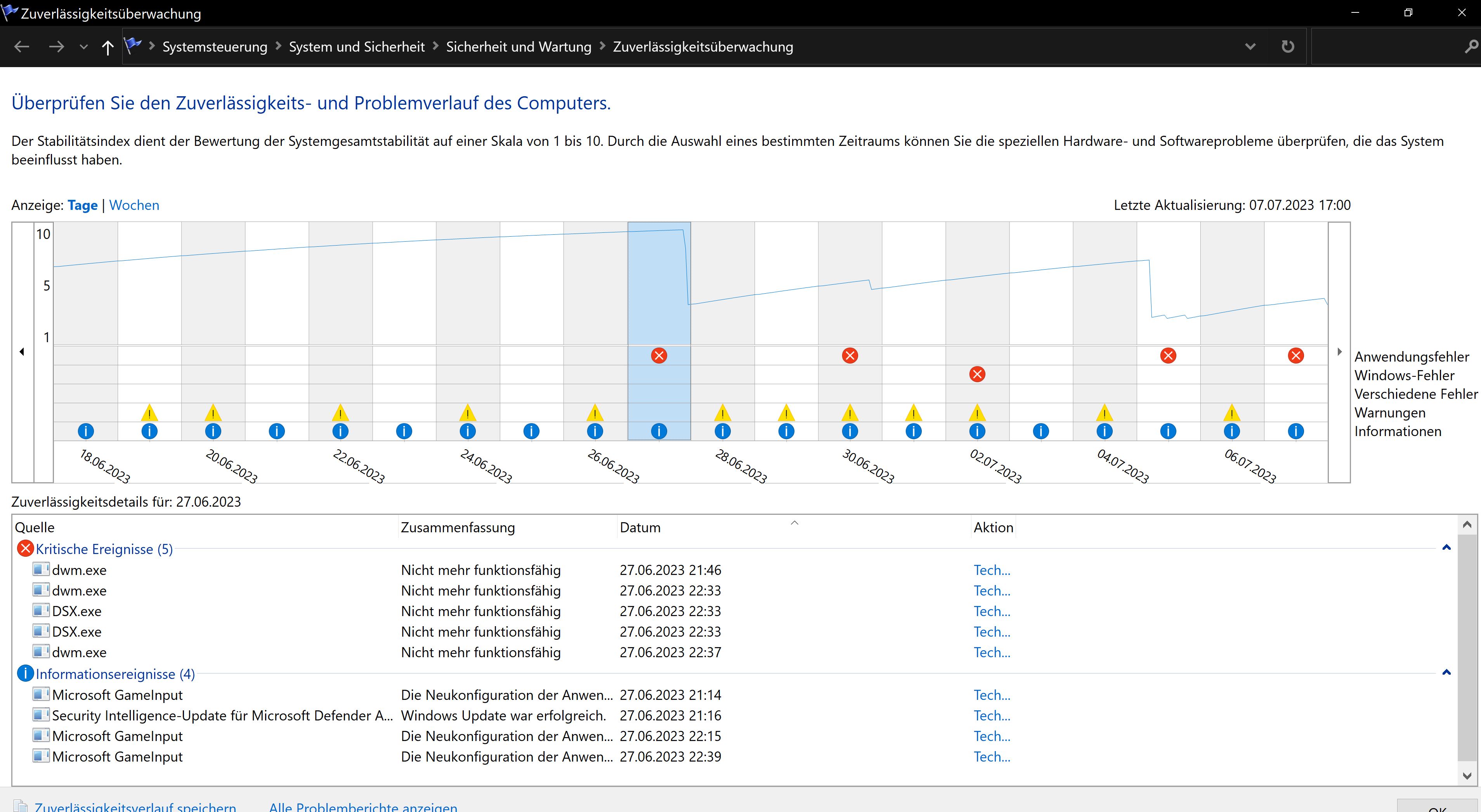This screenshot has height=812, width=1481.
Task: Open the address bar history dropdown
Action: [x=1250, y=47]
